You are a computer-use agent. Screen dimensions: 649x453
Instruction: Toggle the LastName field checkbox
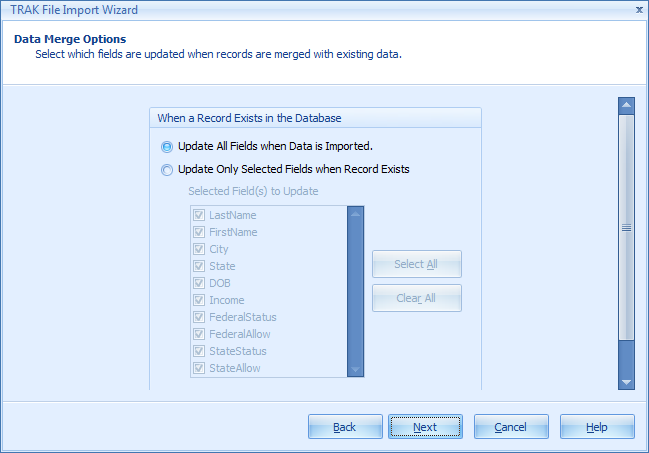[x=200, y=215]
